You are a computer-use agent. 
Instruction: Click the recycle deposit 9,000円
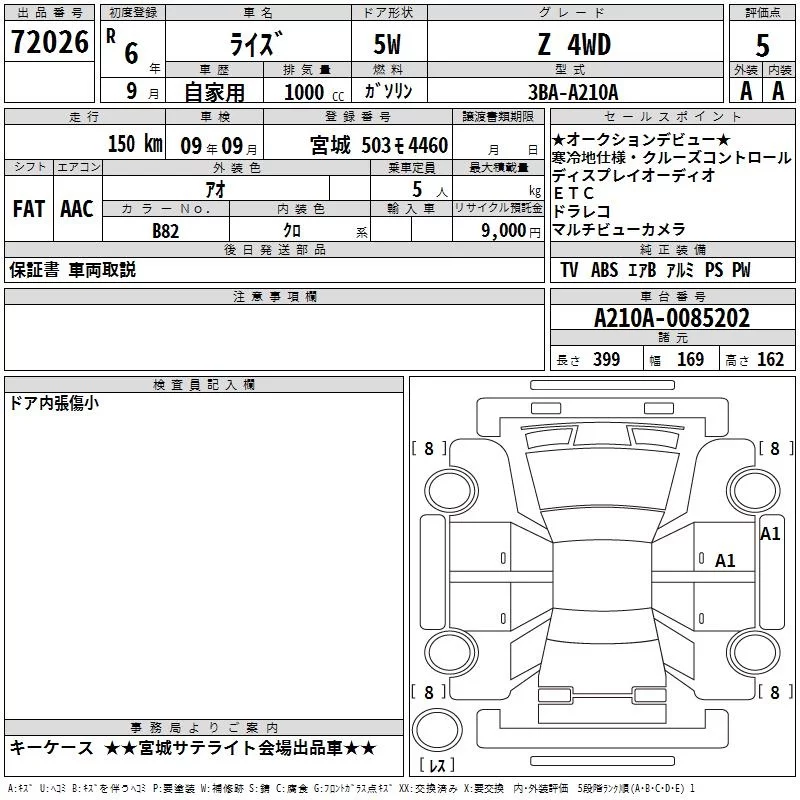coord(511,231)
